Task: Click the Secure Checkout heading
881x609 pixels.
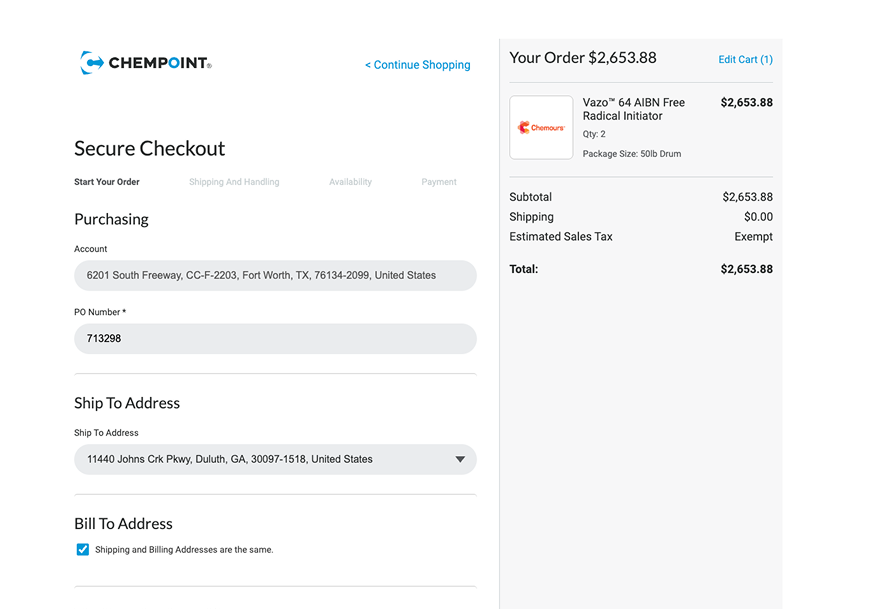Action: [150, 149]
